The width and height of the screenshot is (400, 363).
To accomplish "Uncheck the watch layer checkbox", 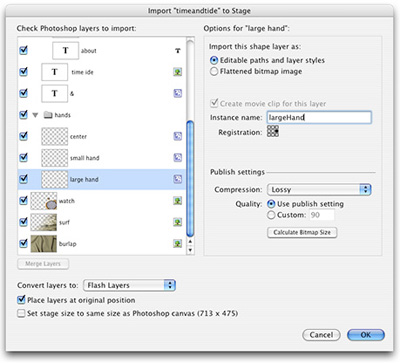I will coord(23,200).
